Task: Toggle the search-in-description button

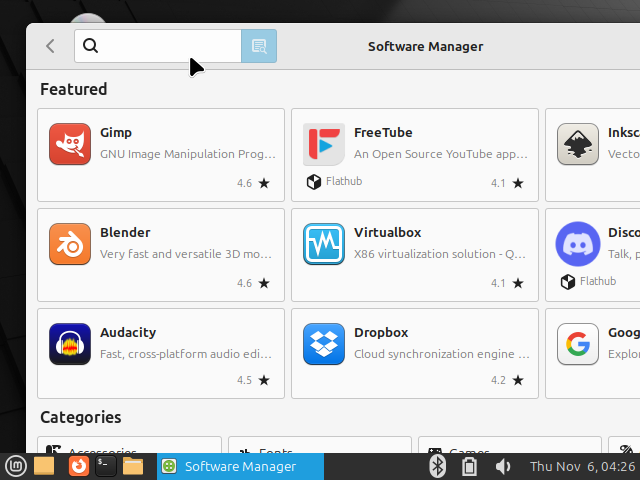Action: tap(259, 46)
